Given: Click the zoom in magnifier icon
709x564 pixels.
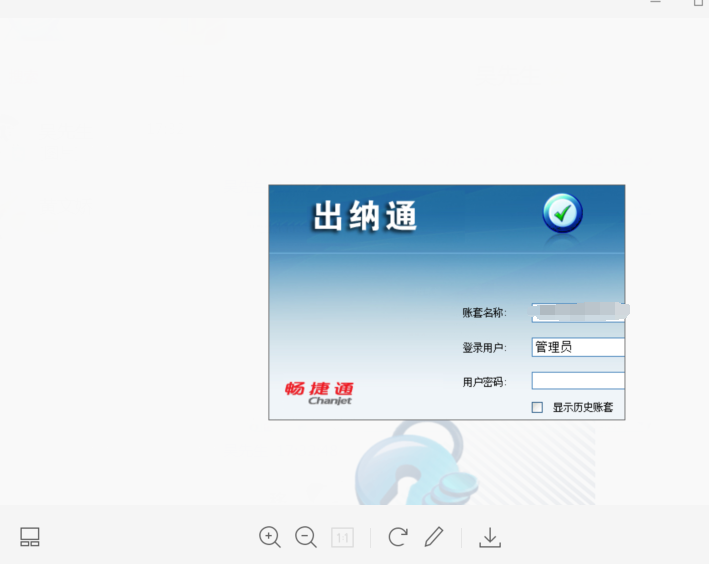Looking at the screenshot, I should pyautogui.click(x=270, y=537).
